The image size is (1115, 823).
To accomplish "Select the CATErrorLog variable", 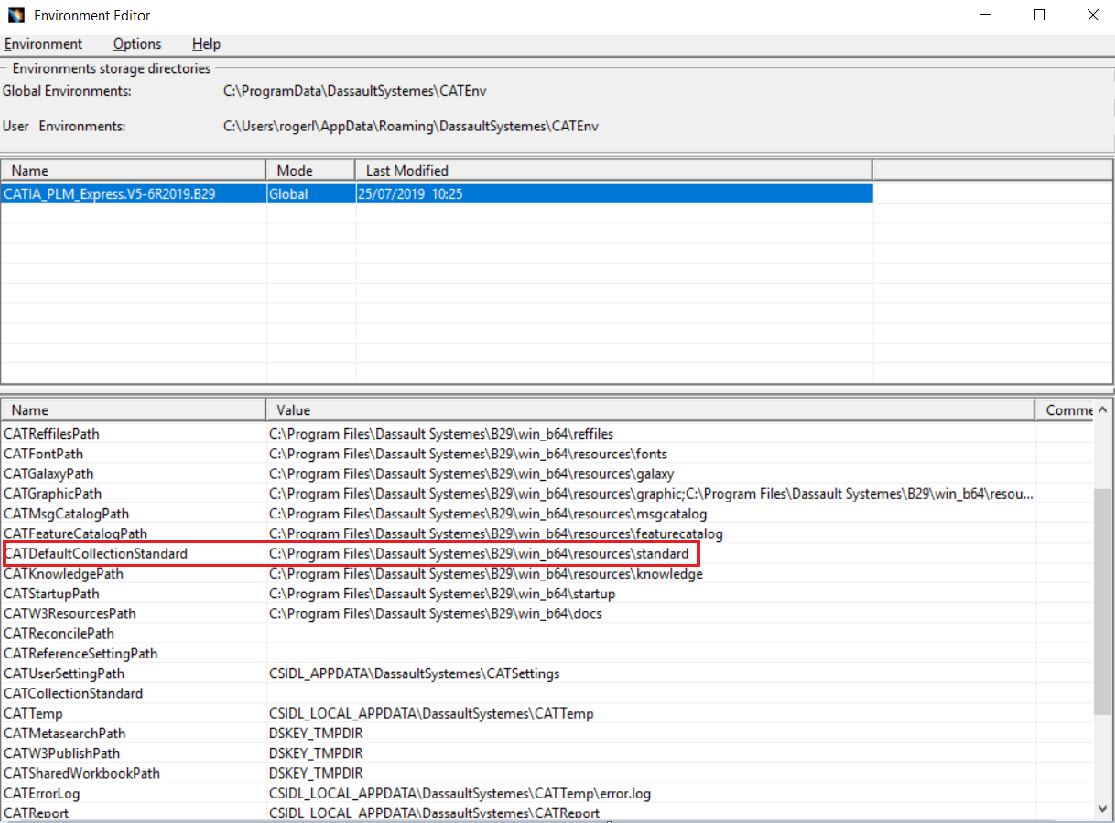I will click(x=42, y=792).
